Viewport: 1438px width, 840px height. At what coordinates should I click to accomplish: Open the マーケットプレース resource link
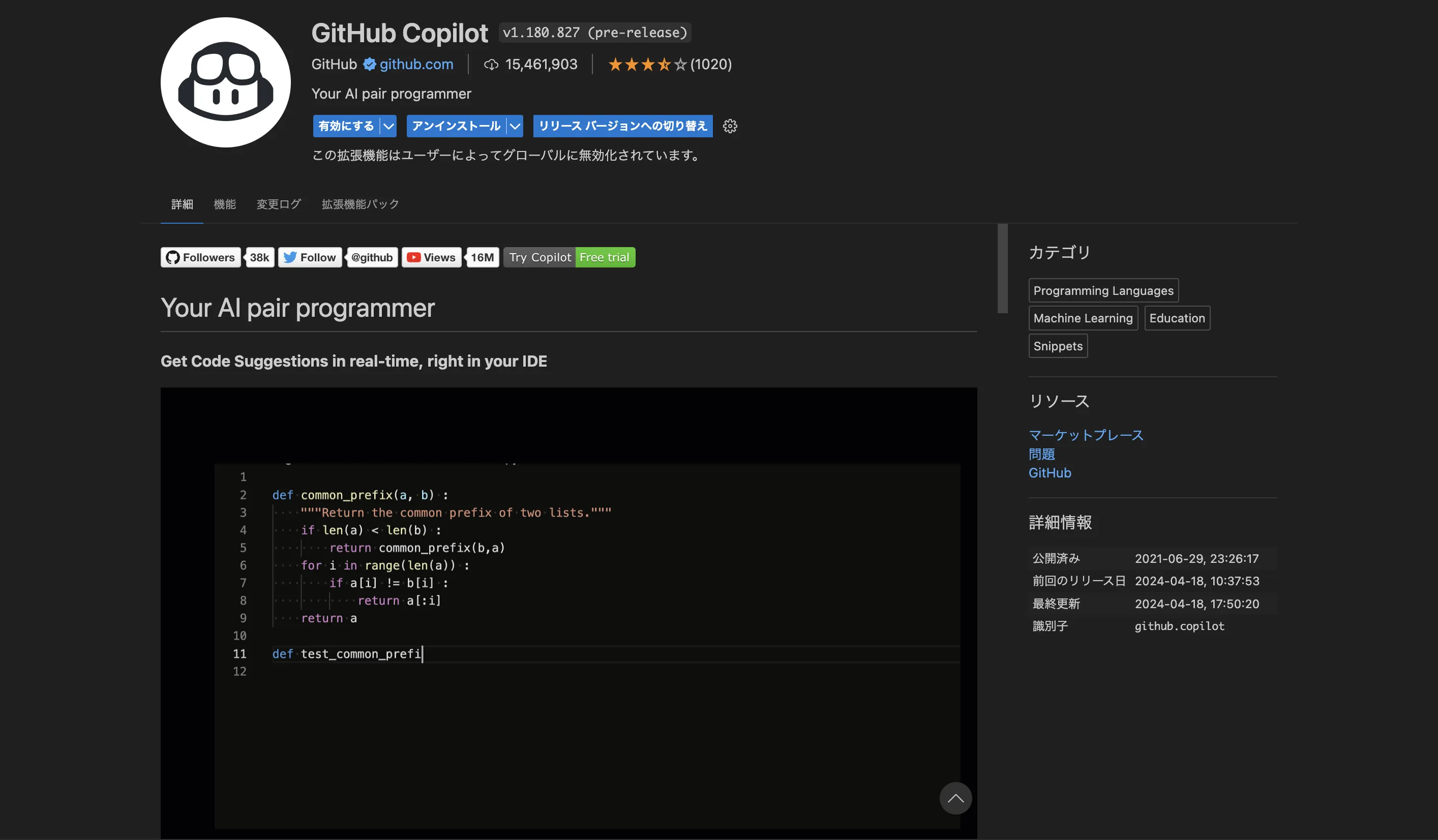pyautogui.click(x=1085, y=435)
